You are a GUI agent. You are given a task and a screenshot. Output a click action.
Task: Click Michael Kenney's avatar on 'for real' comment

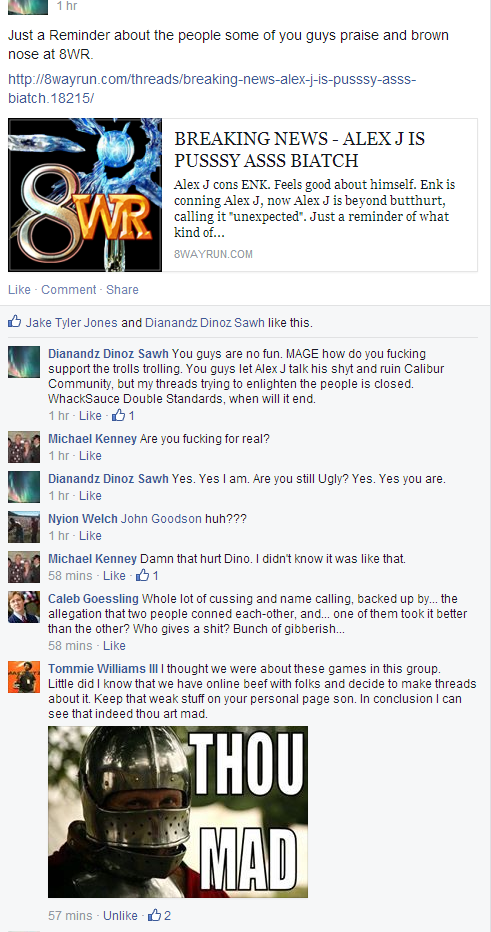[x=24, y=447]
